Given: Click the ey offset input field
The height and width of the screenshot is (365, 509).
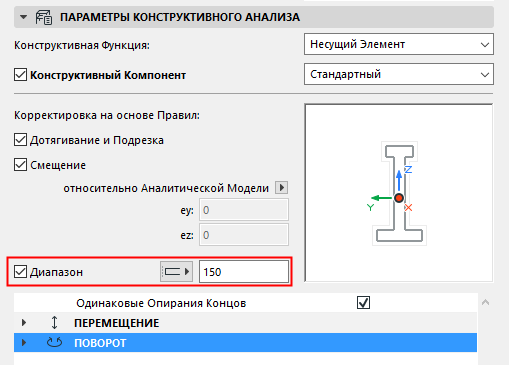Looking at the screenshot, I should coord(244,210).
